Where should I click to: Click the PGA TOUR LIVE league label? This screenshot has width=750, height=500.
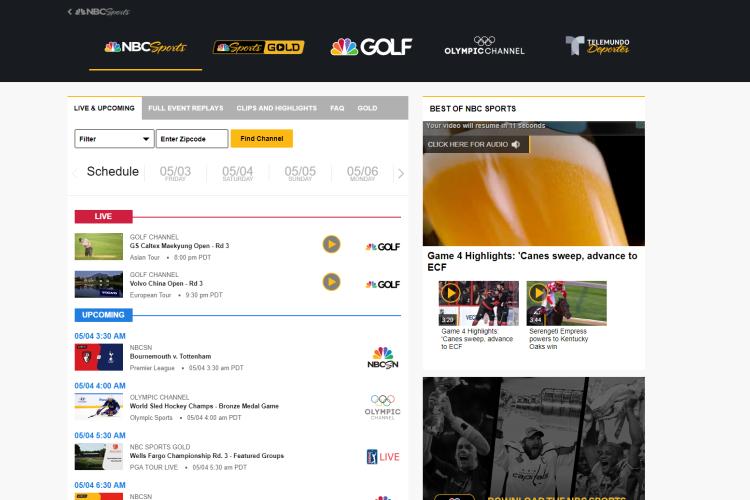(154, 467)
